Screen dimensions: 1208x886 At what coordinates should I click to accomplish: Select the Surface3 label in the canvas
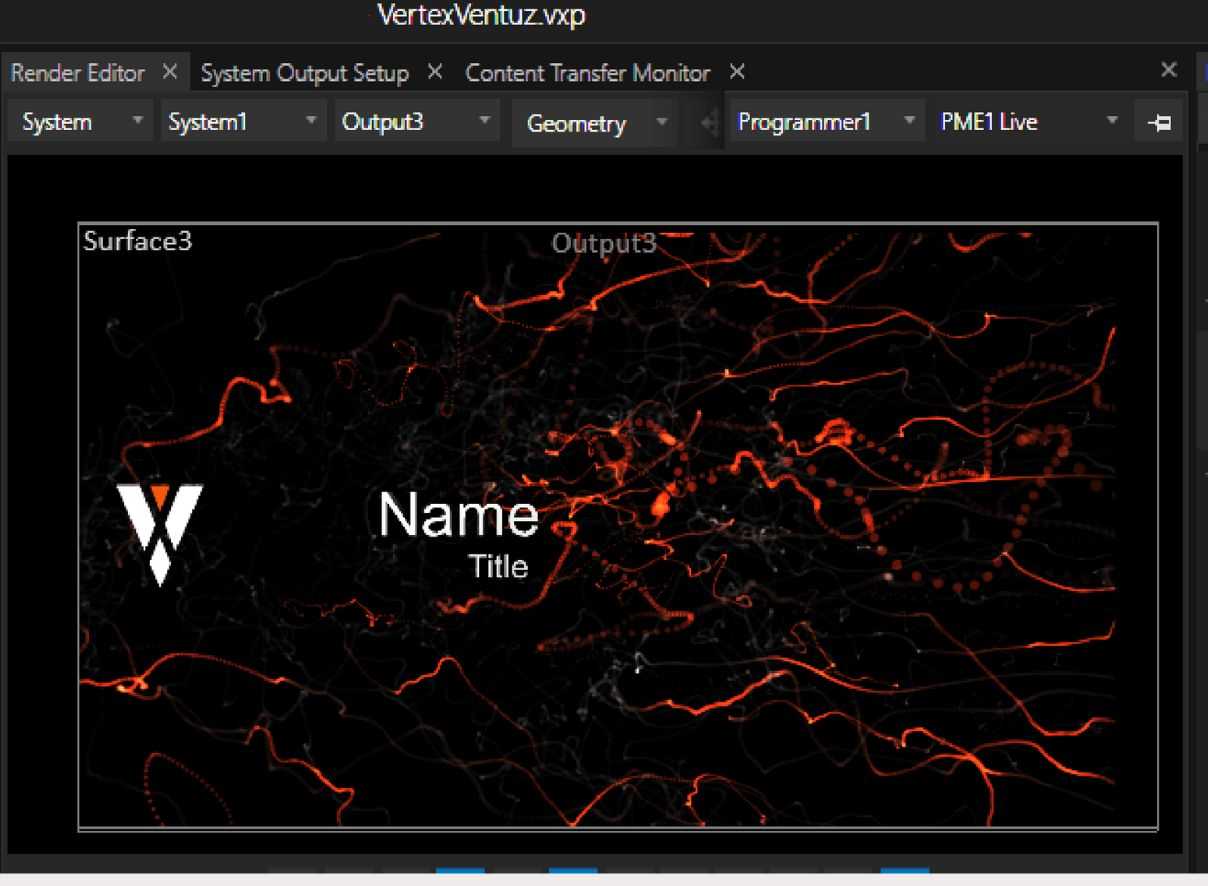[138, 241]
